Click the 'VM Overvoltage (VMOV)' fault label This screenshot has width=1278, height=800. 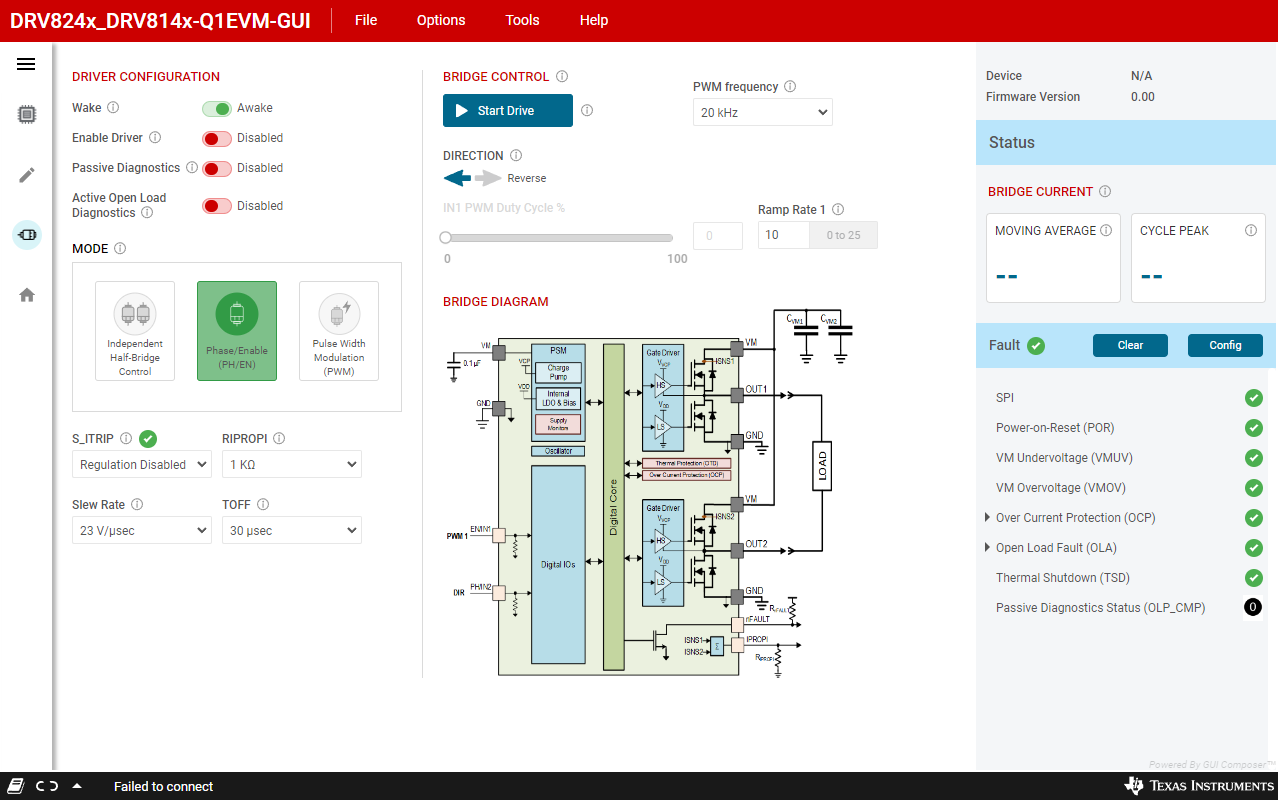pos(1062,488)
